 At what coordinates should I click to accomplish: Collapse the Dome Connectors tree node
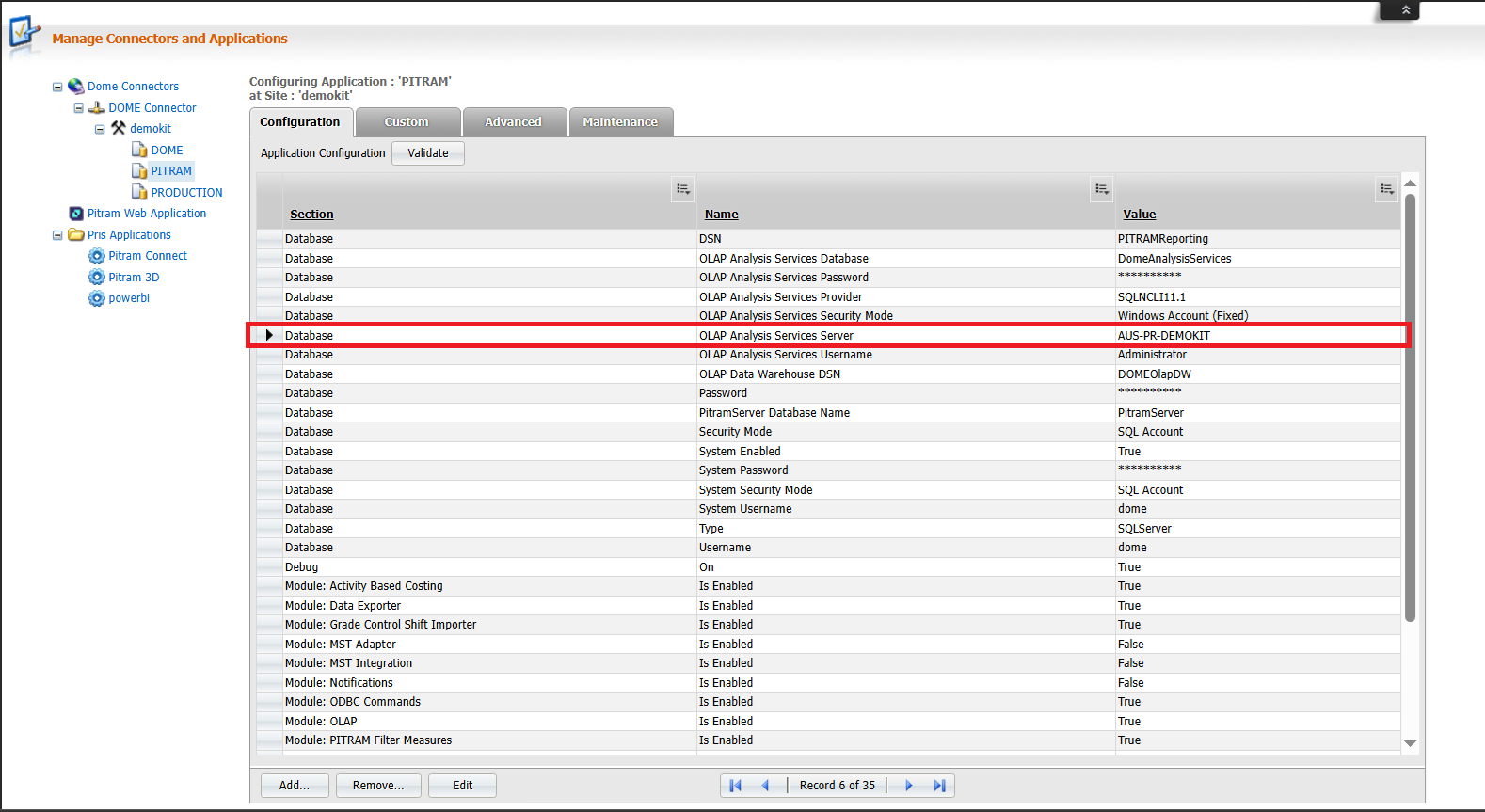point(57,87)
